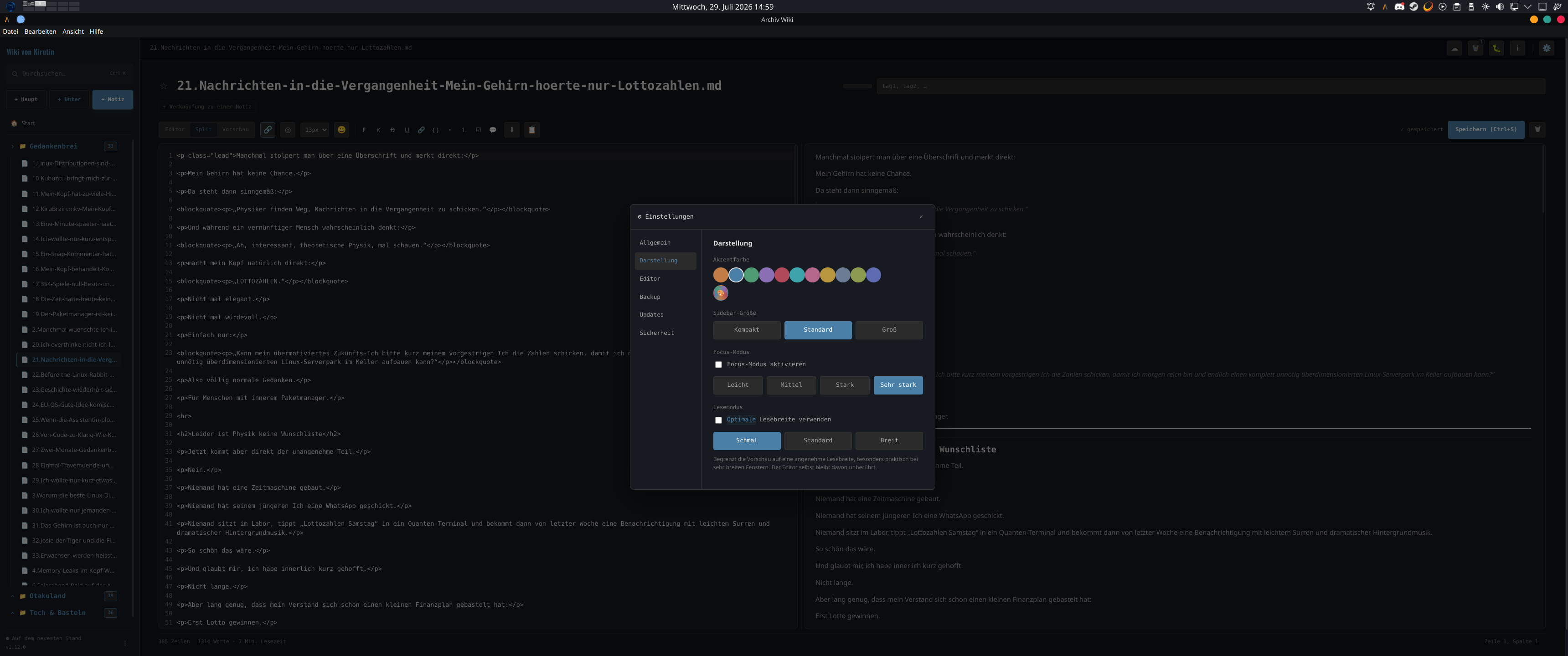Delete note with trash icon beside Speichern
The image size is (1568, 656).
(x=1537, y=129)
